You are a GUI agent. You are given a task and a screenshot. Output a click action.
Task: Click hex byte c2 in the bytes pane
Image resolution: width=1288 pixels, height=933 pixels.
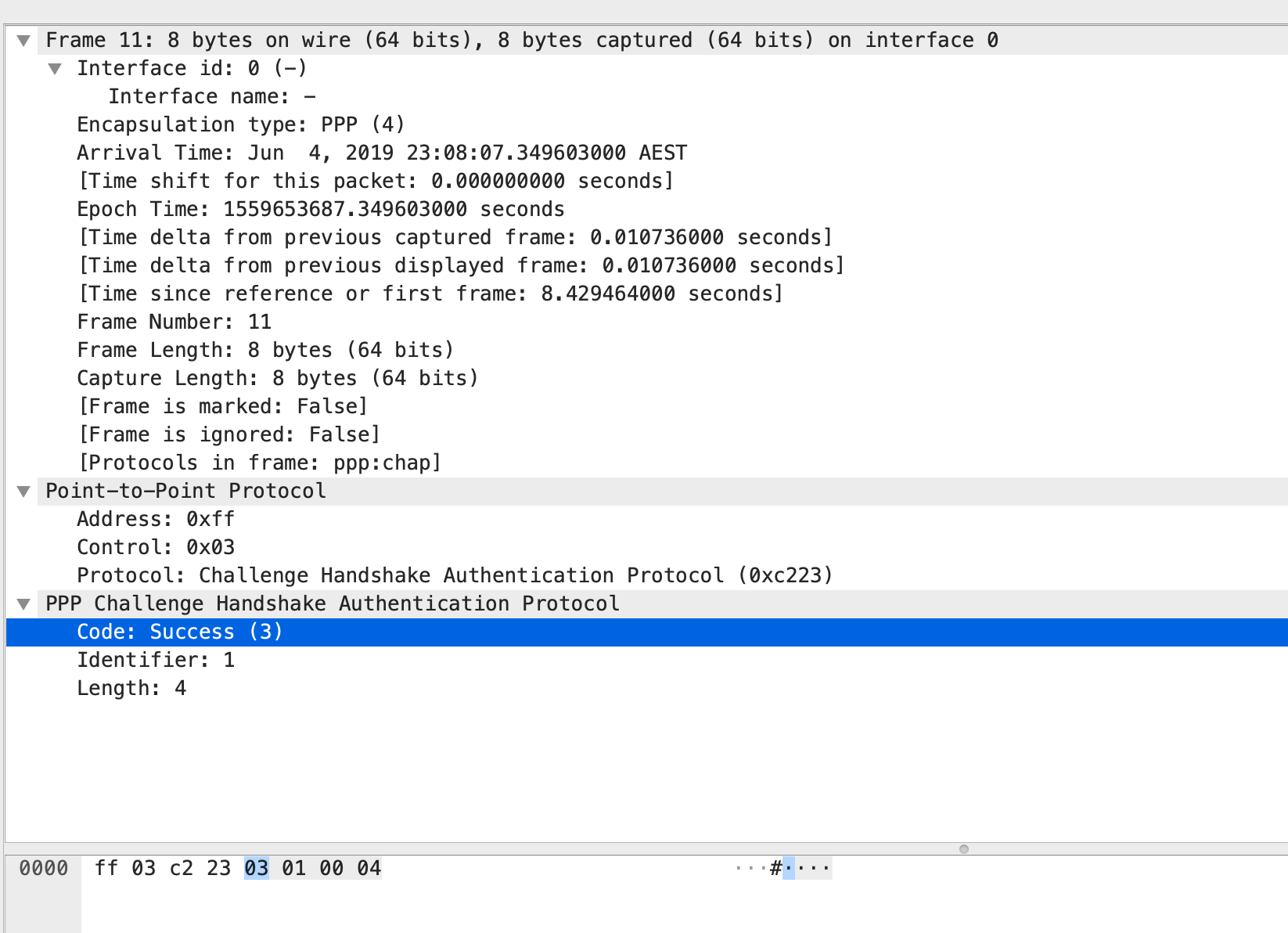(181, 868)
